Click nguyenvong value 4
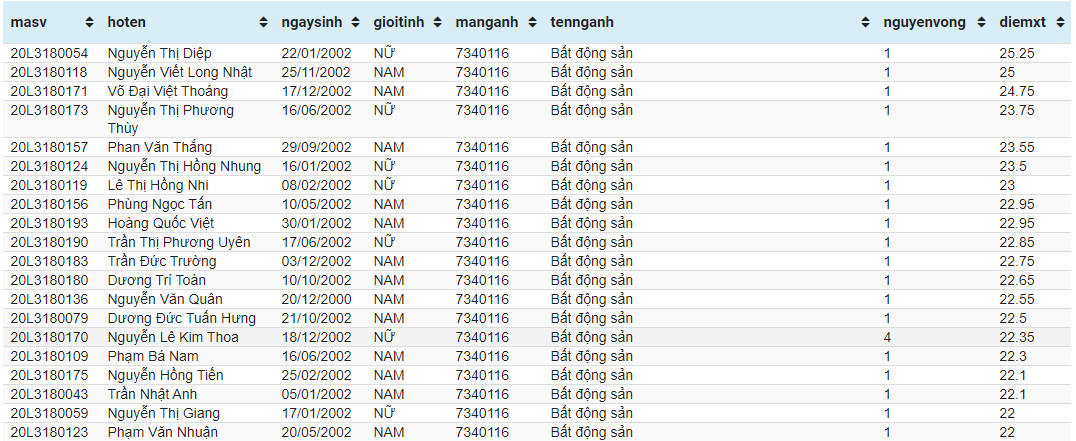 pyautogui.click(x=887, y=337)
